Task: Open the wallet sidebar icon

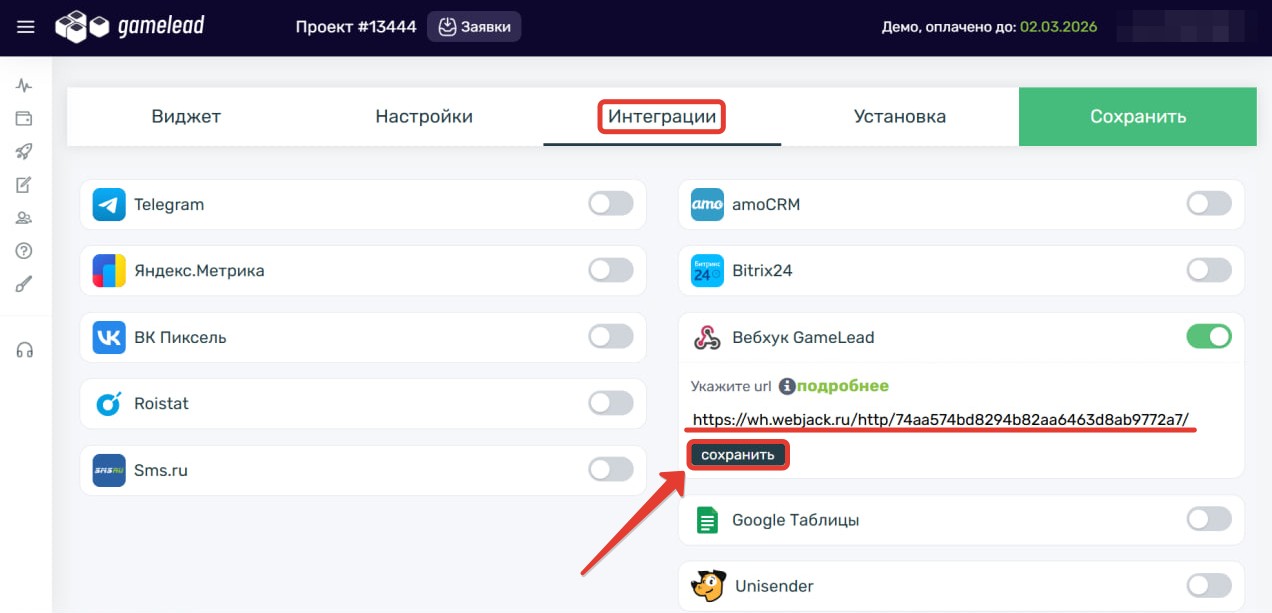Action: click(x=25, y=119)
